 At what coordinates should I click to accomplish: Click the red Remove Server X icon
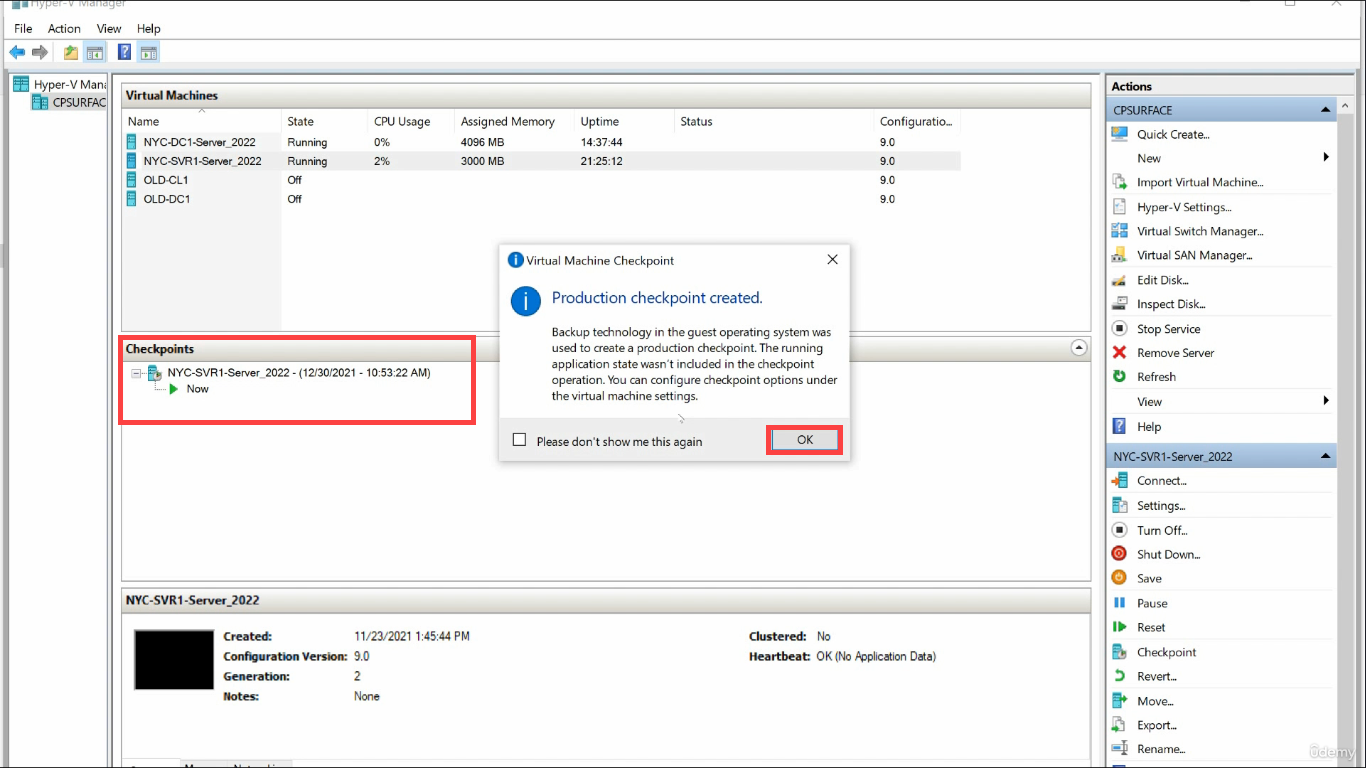[1120, 352]
